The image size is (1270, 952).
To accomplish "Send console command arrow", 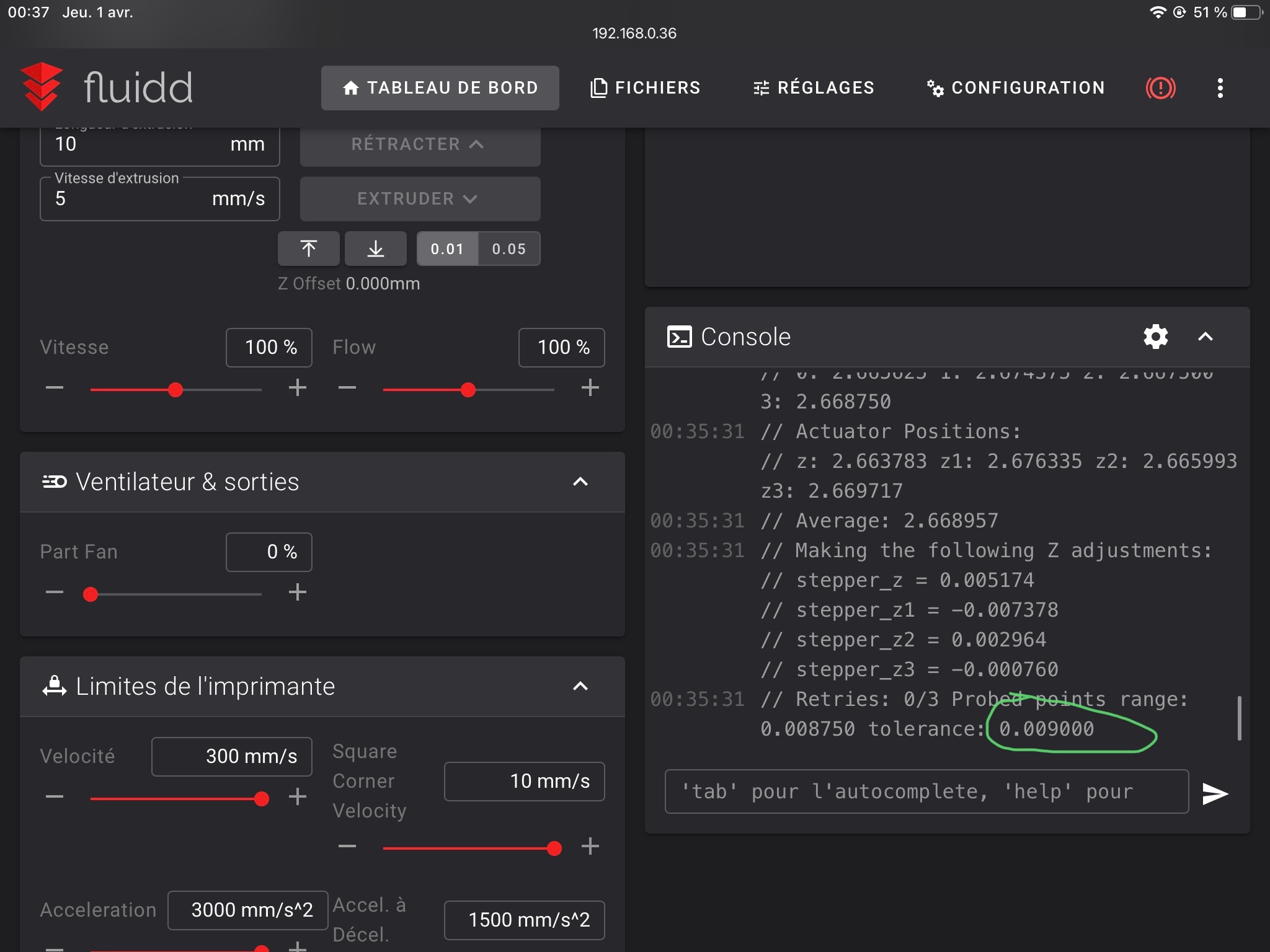I will [1215, 793].
